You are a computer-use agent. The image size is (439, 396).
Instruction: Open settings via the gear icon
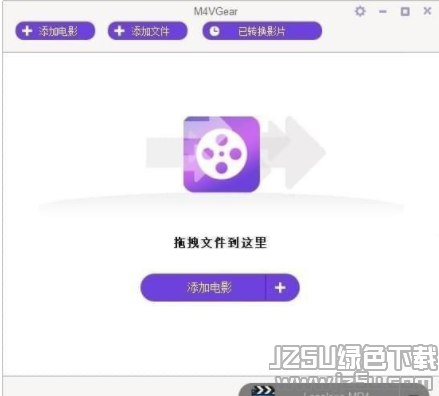360,11
